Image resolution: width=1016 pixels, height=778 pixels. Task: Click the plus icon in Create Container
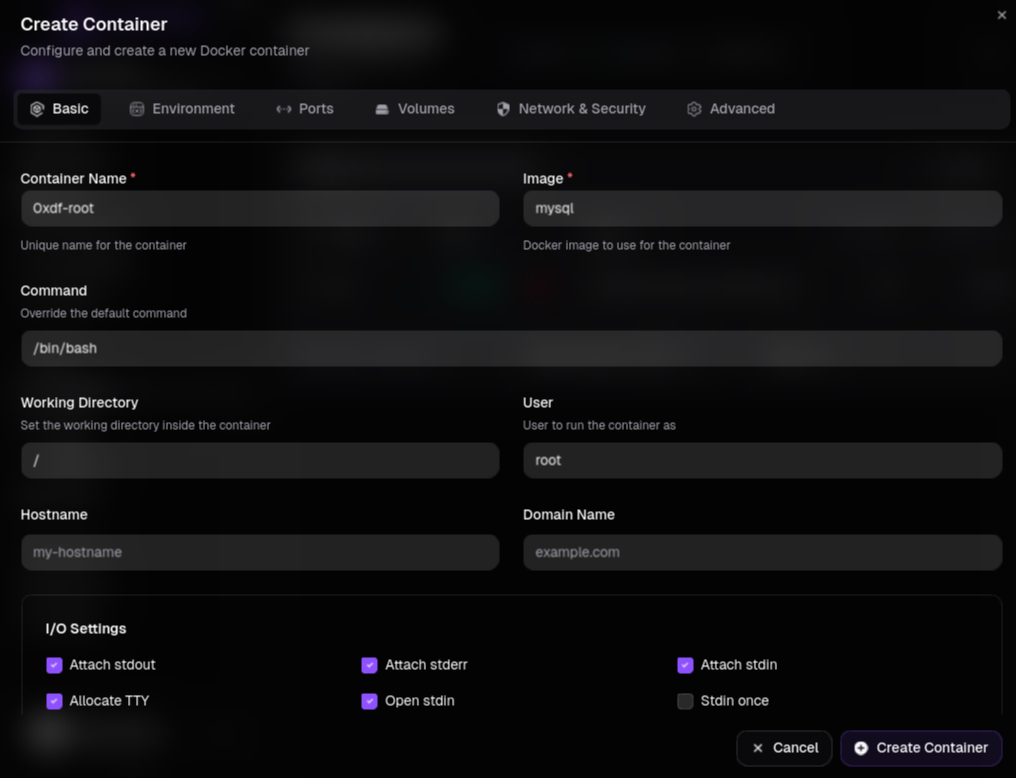pyautogui.click(x=860, y=748)
